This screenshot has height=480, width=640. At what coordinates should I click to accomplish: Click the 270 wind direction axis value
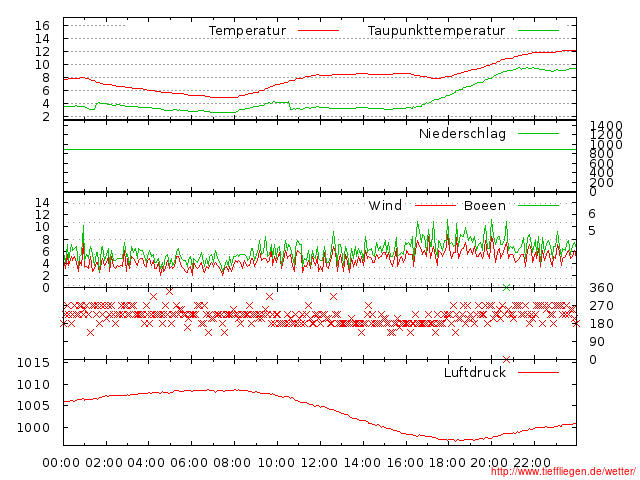[601, 306]
